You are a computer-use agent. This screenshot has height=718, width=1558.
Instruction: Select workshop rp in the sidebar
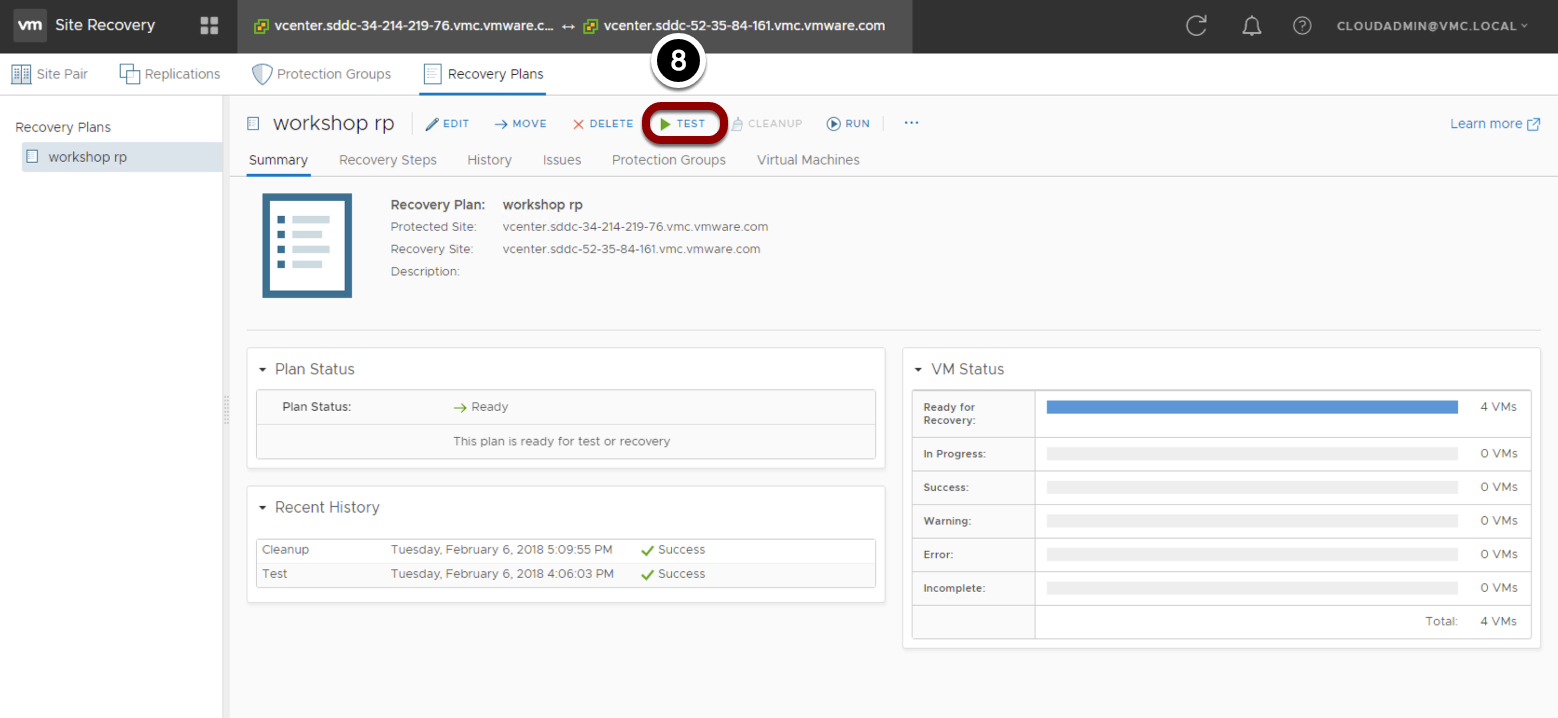click(122, 157)
